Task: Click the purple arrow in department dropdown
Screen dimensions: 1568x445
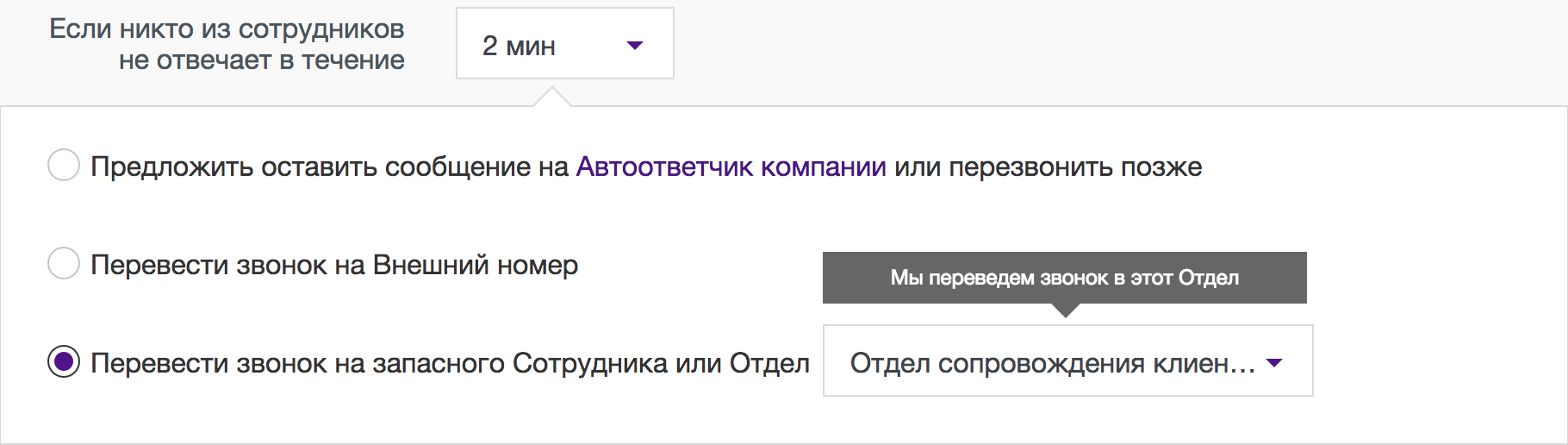Action: click(1274, 363)
